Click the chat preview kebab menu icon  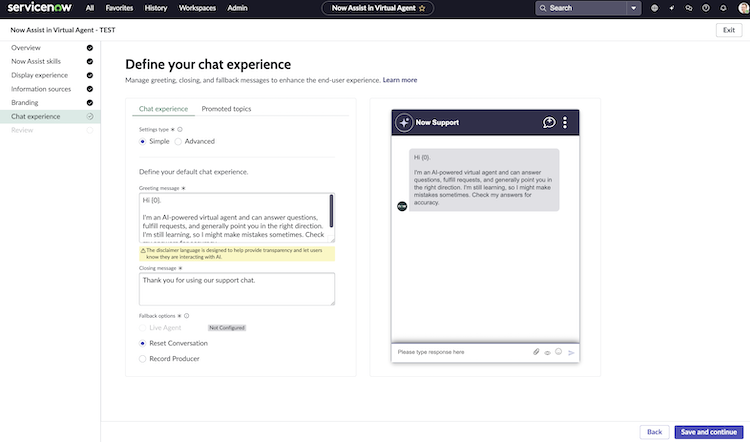click(x=565, y=122)
